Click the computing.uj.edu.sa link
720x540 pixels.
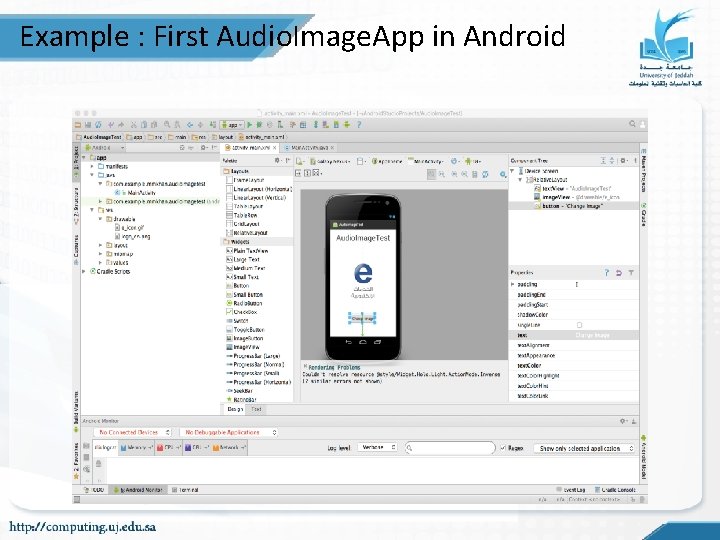point(83,527)
